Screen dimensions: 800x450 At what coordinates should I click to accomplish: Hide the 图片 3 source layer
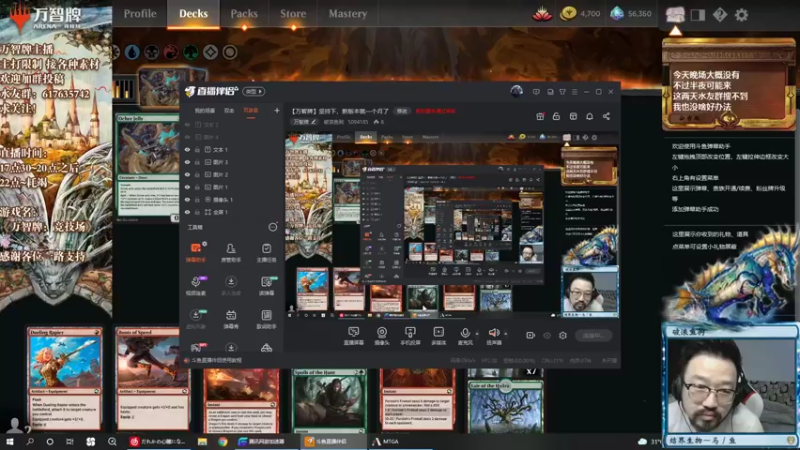[187, 162]
